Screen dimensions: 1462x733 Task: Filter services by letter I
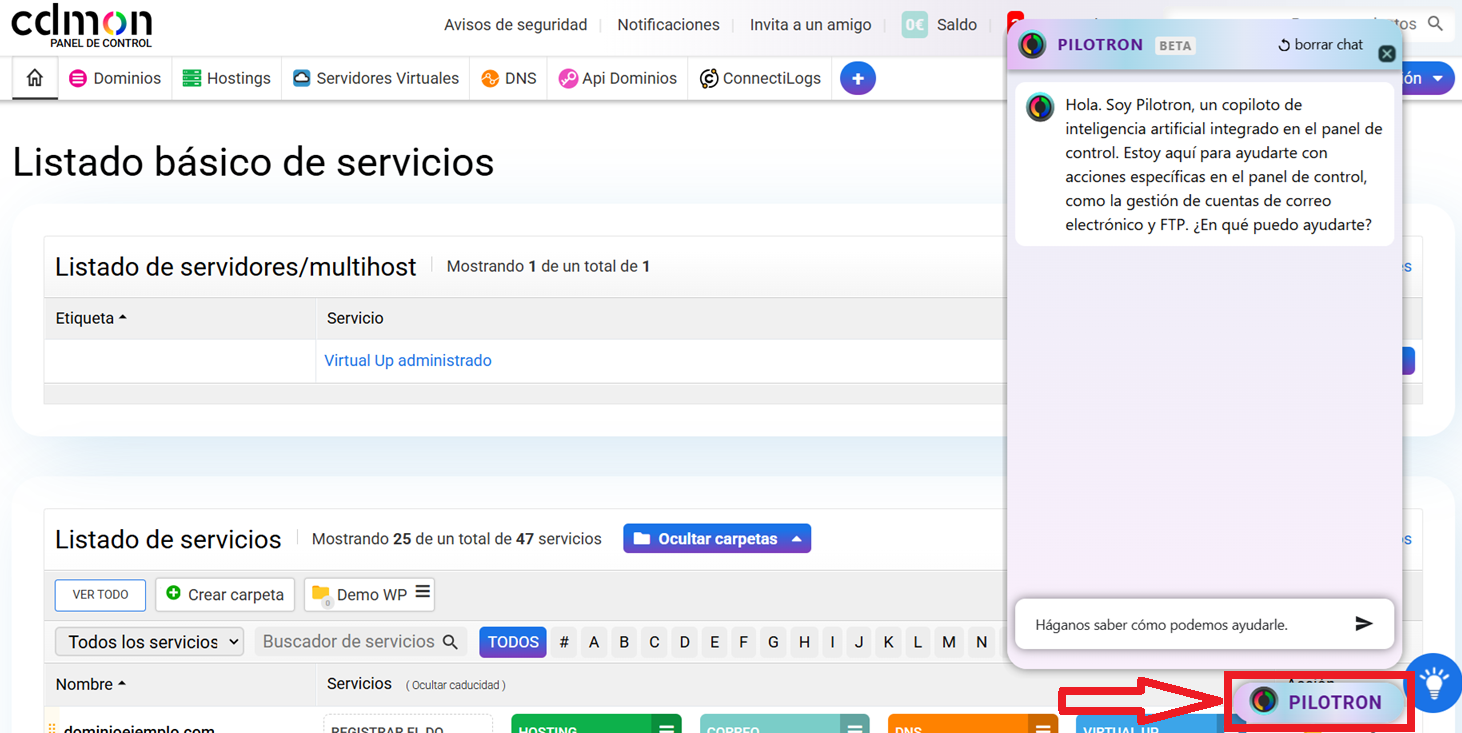point(832,642)
